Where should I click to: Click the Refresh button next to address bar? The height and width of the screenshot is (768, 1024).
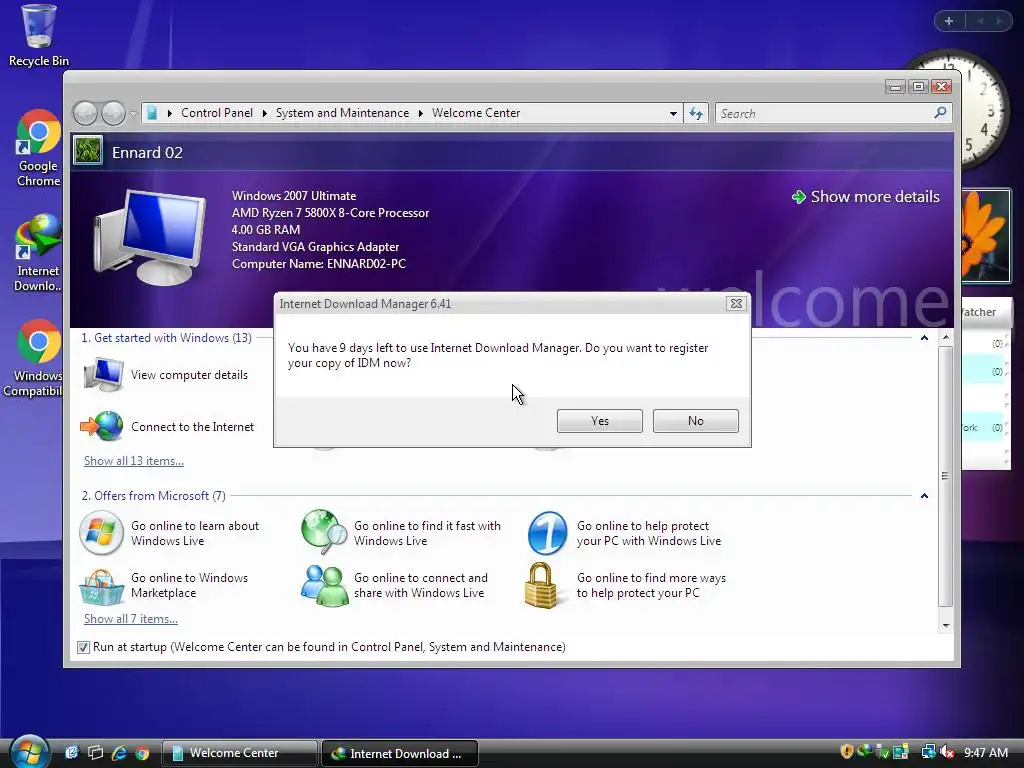click(696, 114)
